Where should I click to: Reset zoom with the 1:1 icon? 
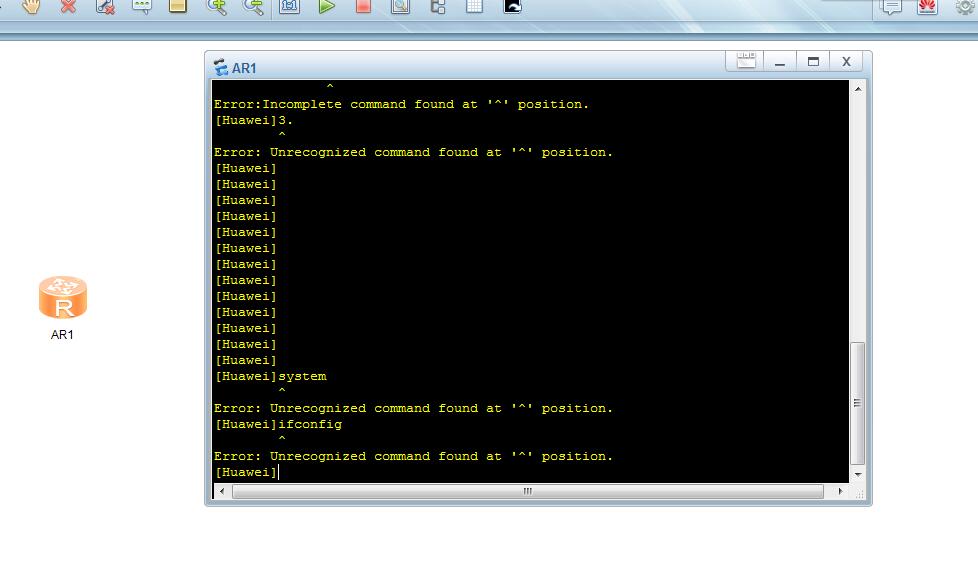coord(289,7)
